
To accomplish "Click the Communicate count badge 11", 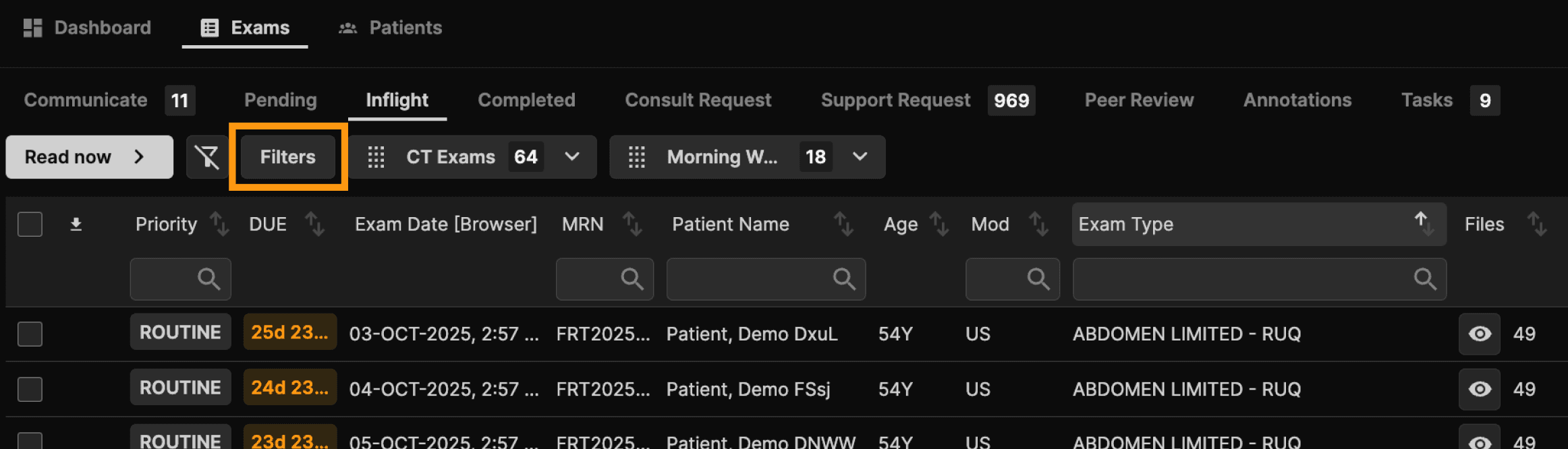I will (x=180, y=100).
